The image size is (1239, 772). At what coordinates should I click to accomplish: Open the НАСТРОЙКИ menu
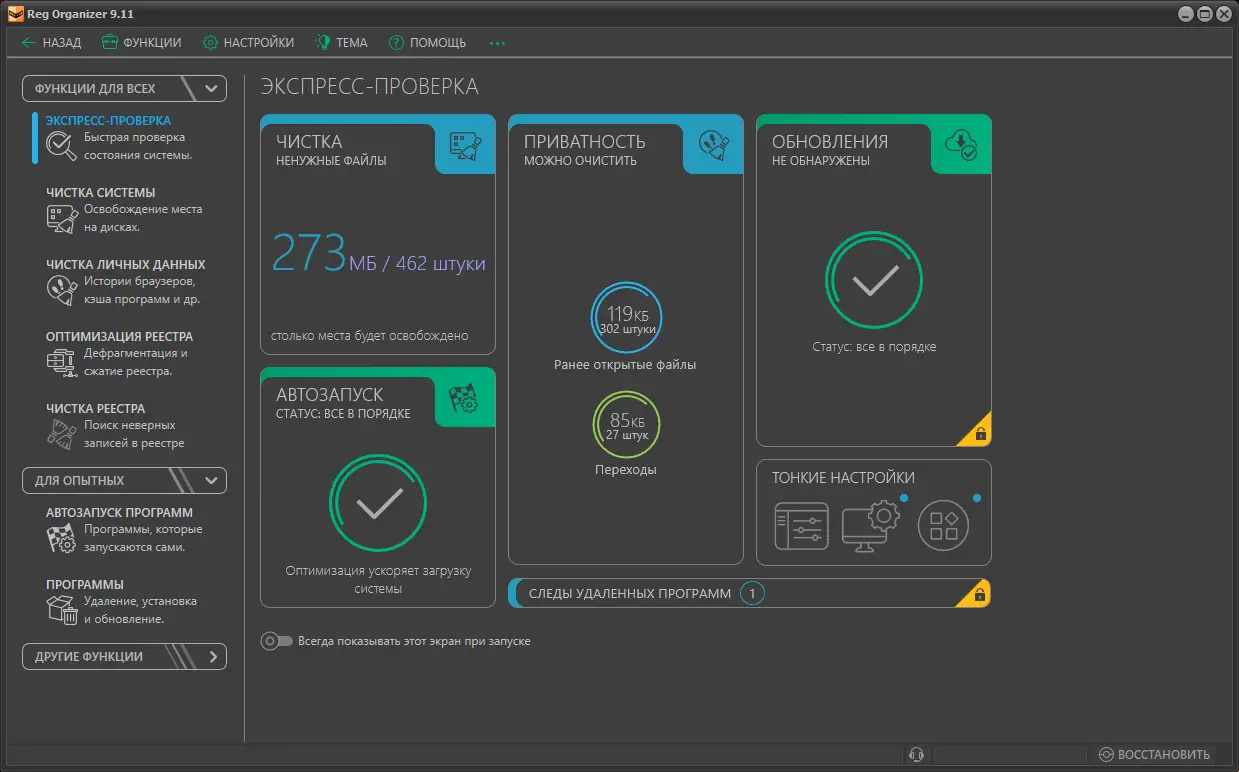coord(248,43)
